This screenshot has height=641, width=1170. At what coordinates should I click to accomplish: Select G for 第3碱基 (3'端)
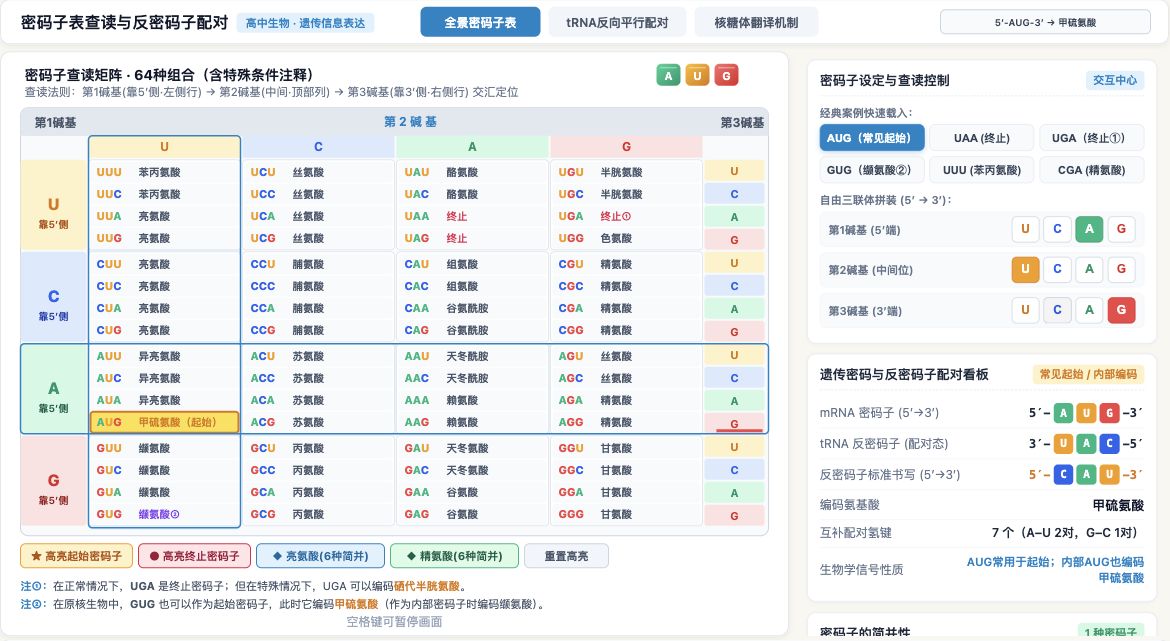coord(1121,310)
